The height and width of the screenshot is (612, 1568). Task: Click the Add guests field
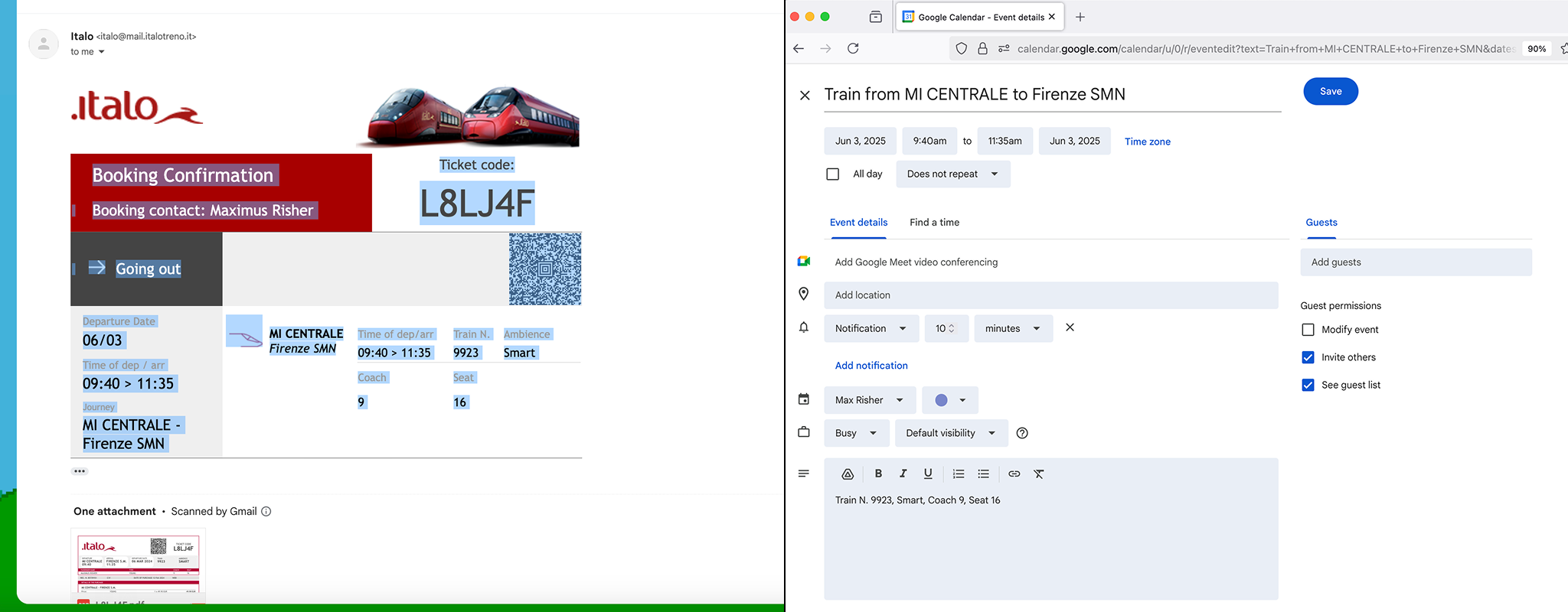pos(1416,262)
